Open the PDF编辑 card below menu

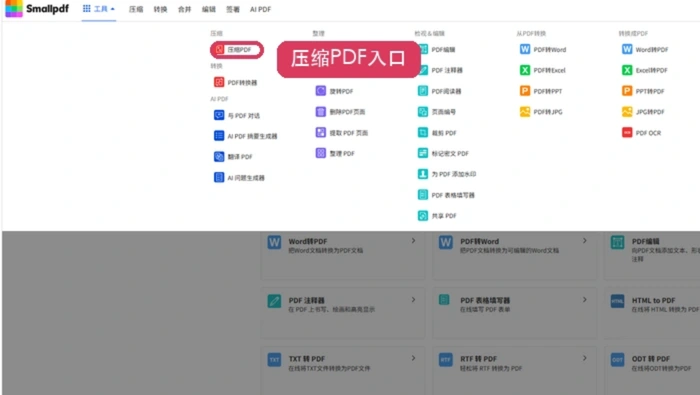tap(652, 254)
